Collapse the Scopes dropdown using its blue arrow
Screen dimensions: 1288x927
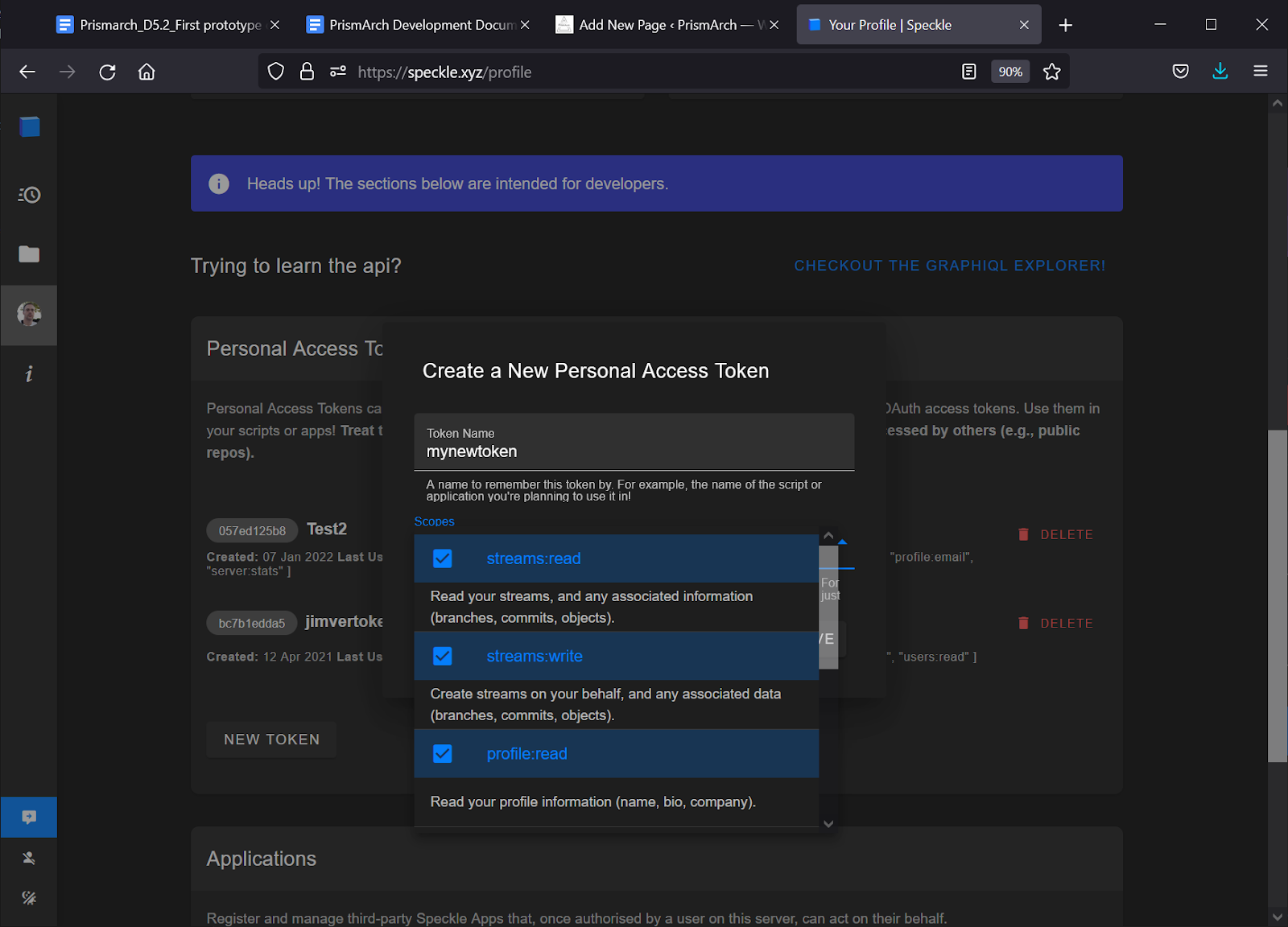(x=843, y=542)
